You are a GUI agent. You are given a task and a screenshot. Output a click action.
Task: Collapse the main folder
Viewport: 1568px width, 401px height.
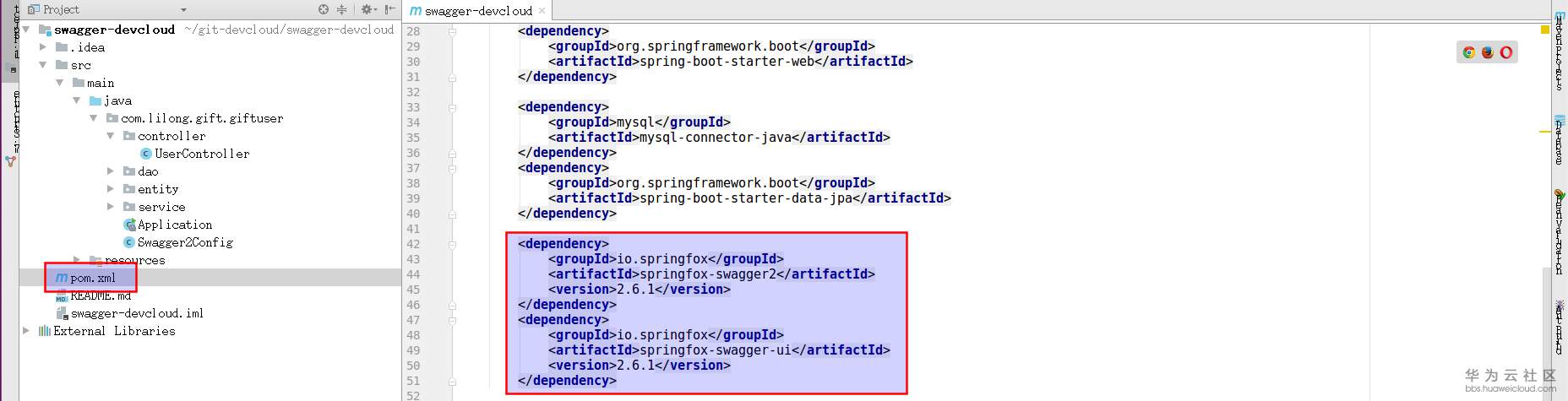click(x=60, y=83)
